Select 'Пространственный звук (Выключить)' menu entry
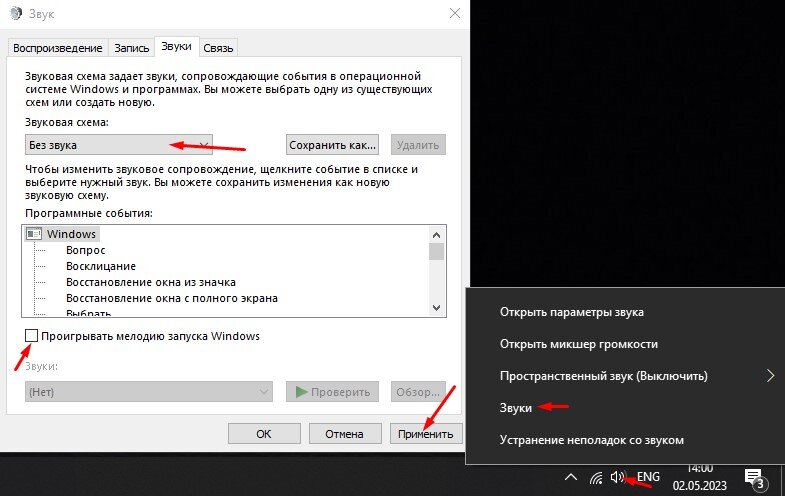This screenshot has height=496, width=785. coord(603,376)
